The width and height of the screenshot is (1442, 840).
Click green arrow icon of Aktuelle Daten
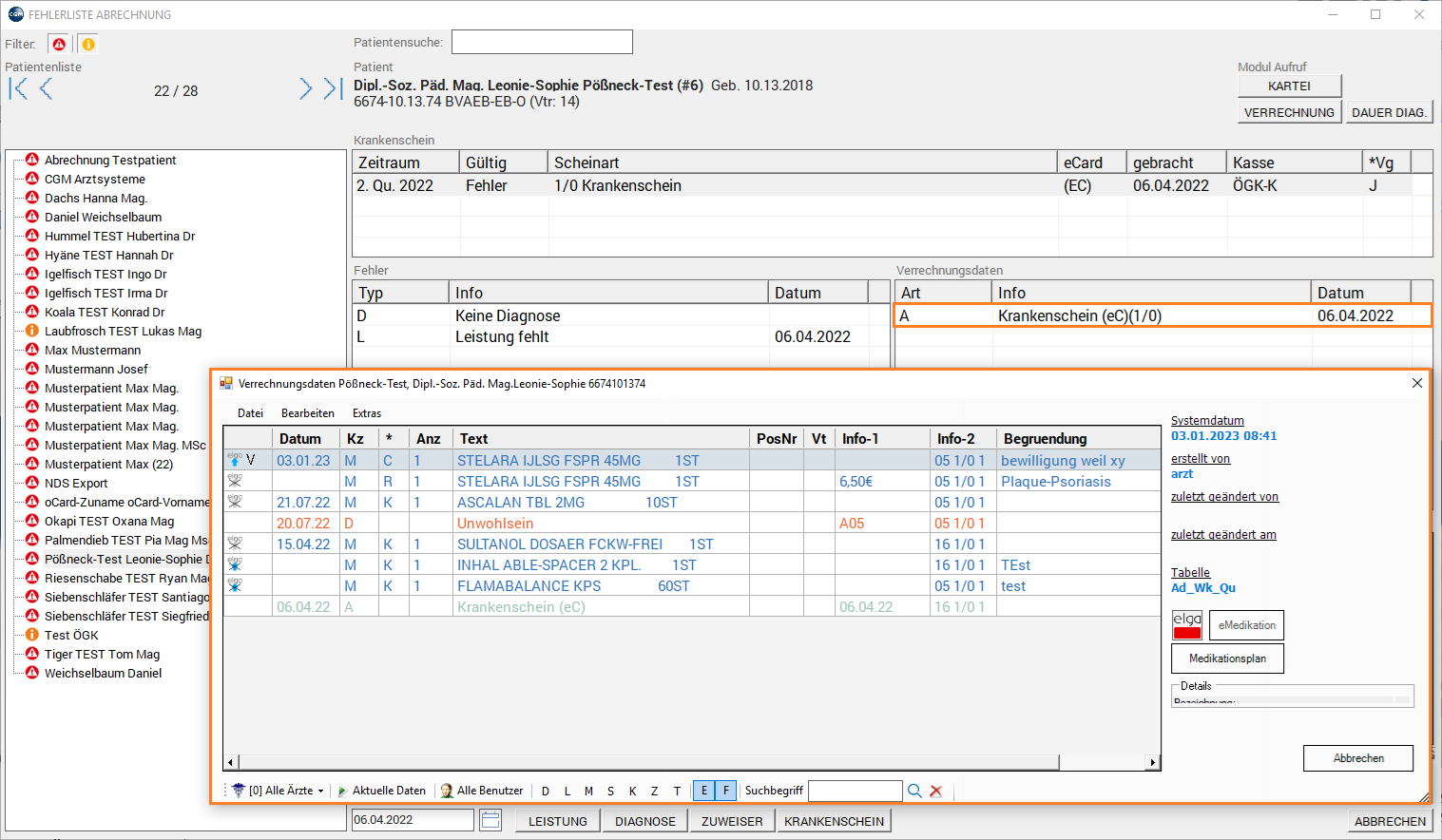[x=342, y=791]
